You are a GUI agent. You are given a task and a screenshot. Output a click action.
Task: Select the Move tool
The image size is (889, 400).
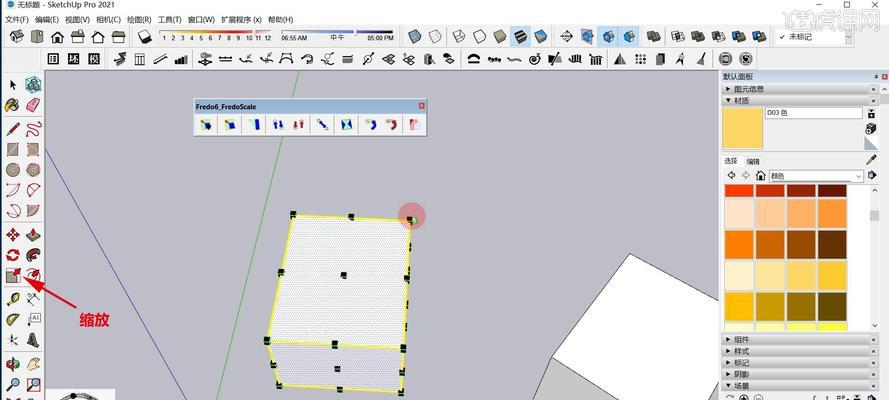[13, 235]
